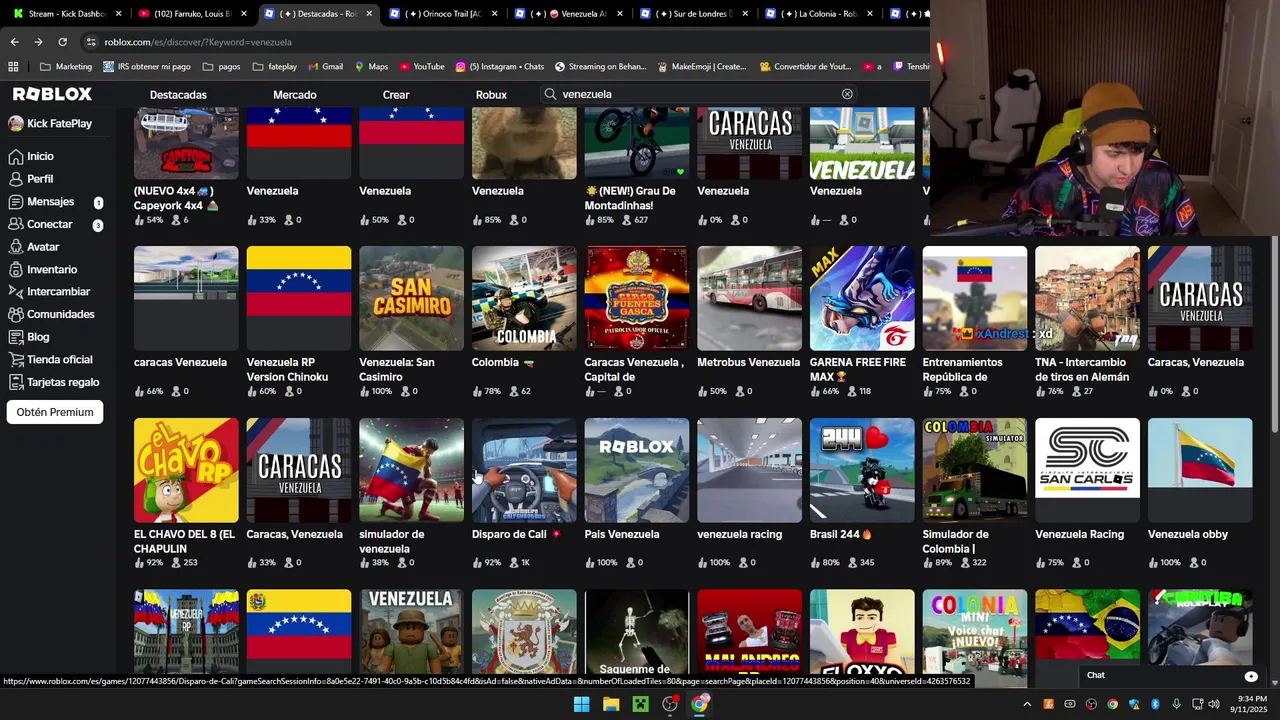Image resolution: width=1280 pixels, height=720 pixels.
Task: Close the Destacadas Roblox tab
Action: (369, 14)
